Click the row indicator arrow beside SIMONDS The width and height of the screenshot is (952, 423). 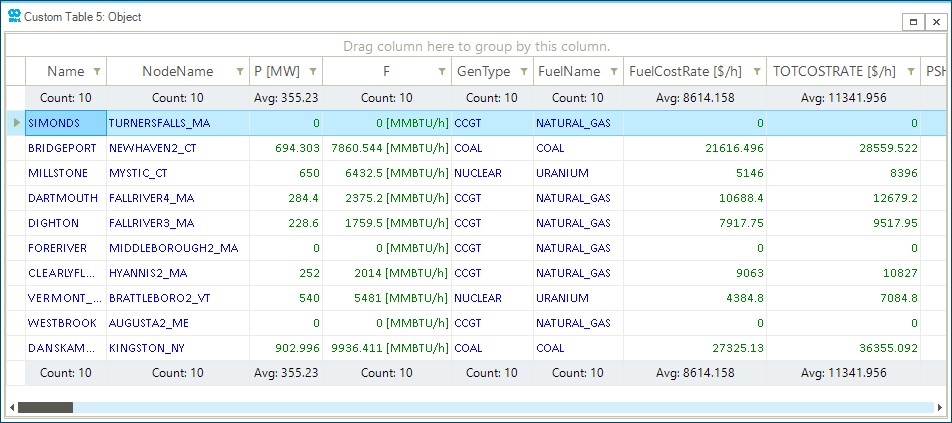point(15,123)
